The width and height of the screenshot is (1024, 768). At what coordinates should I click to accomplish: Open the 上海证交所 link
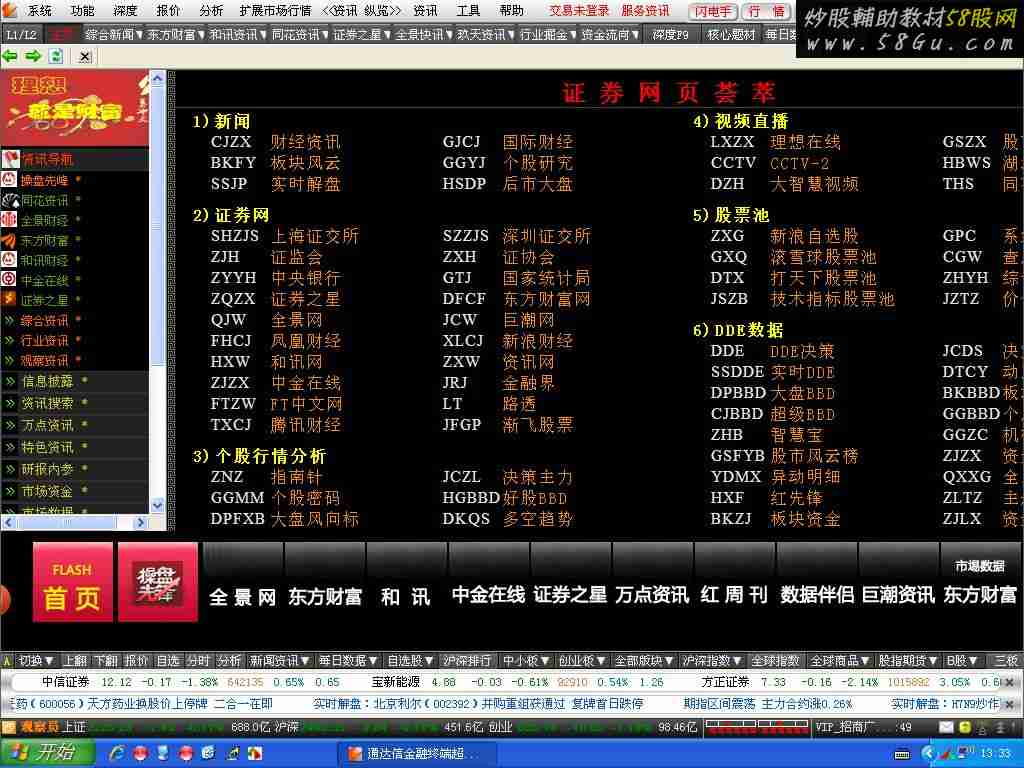315,236
